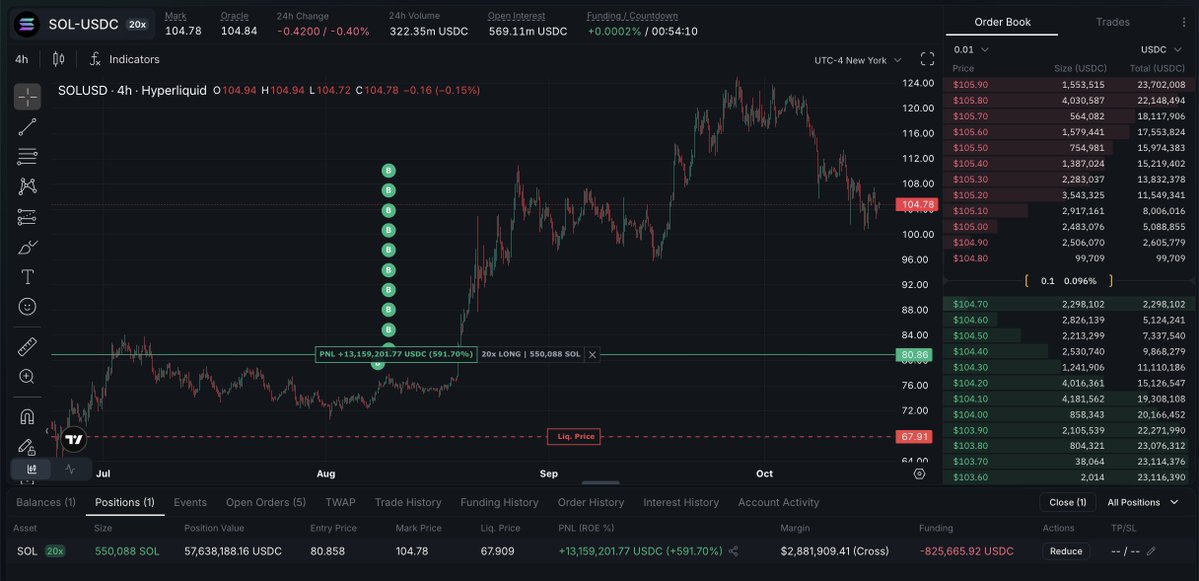Open chart settings gear
Screen dimensions: 1199x581
point(919,474)
